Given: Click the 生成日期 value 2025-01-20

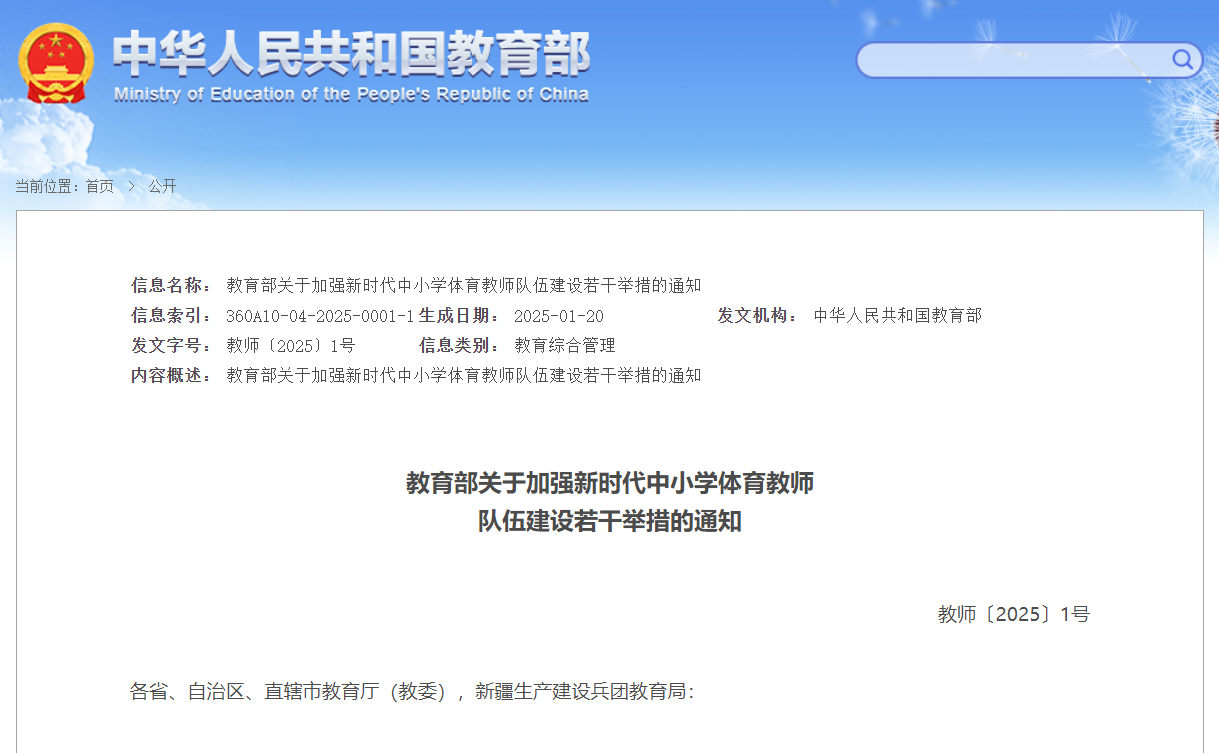Looking at the screenshot, I should point(558,316).
